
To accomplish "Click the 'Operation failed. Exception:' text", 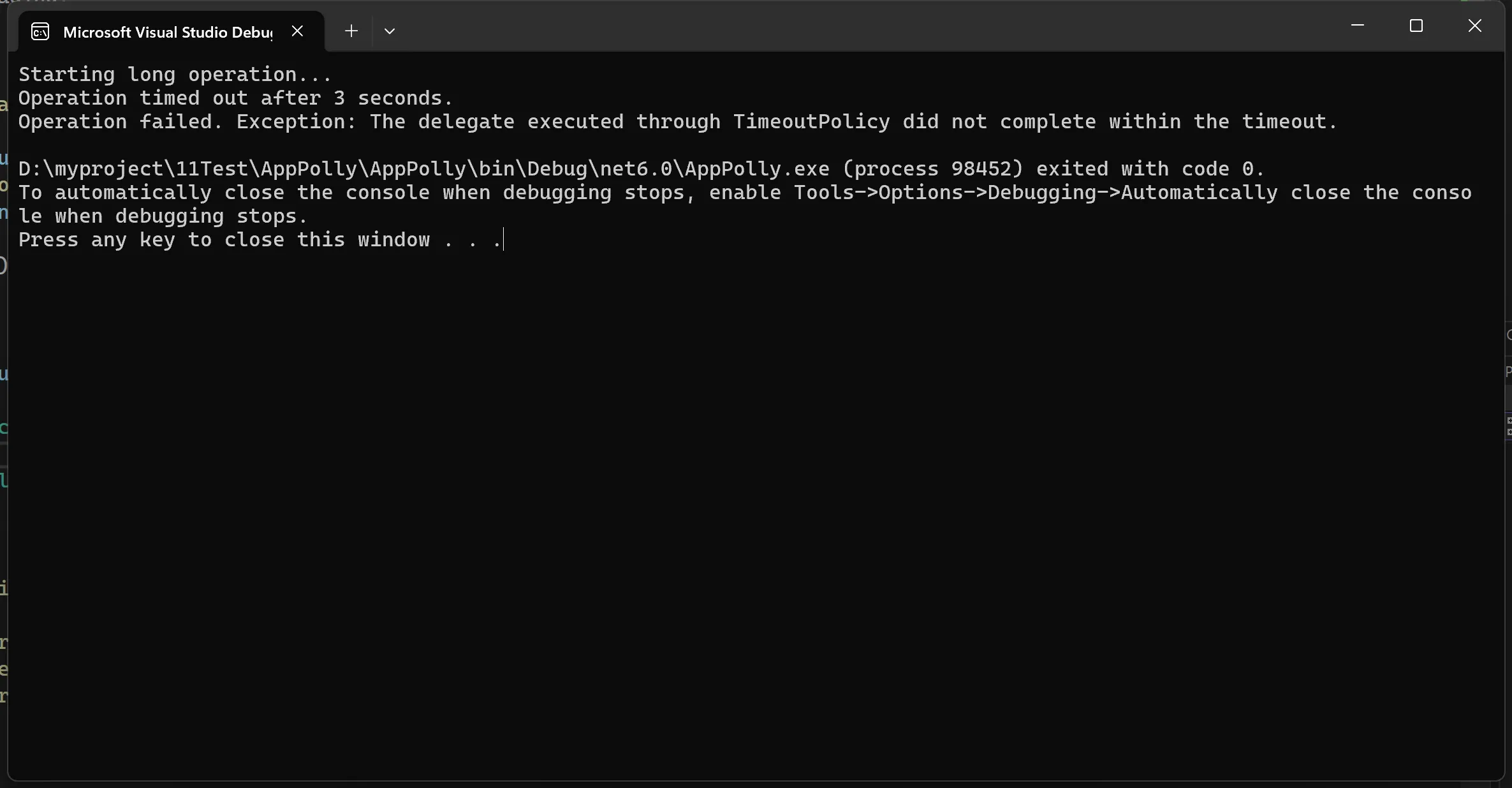I will pos(187,121).
